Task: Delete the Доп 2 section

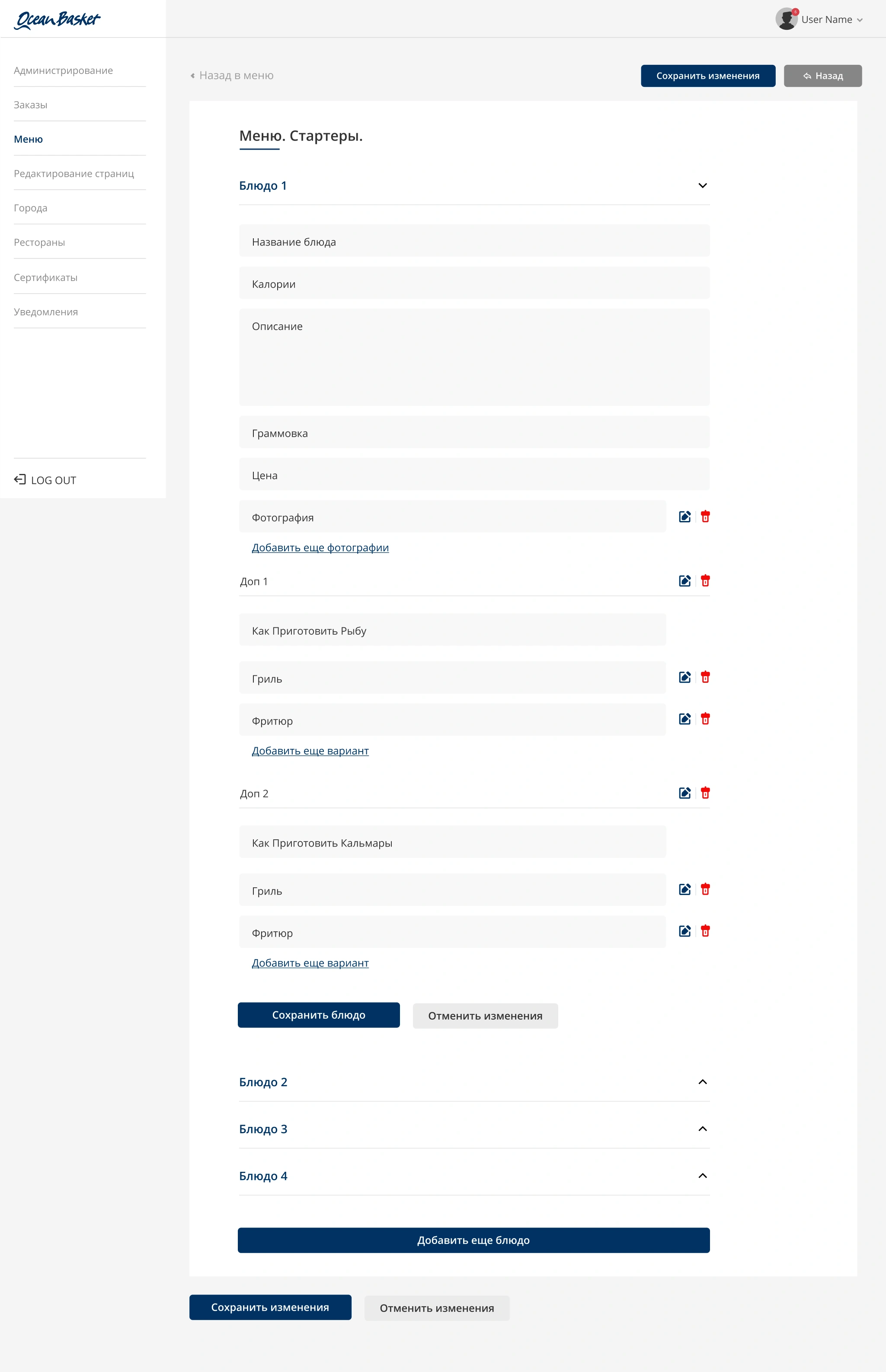Action: coord(705,793)
